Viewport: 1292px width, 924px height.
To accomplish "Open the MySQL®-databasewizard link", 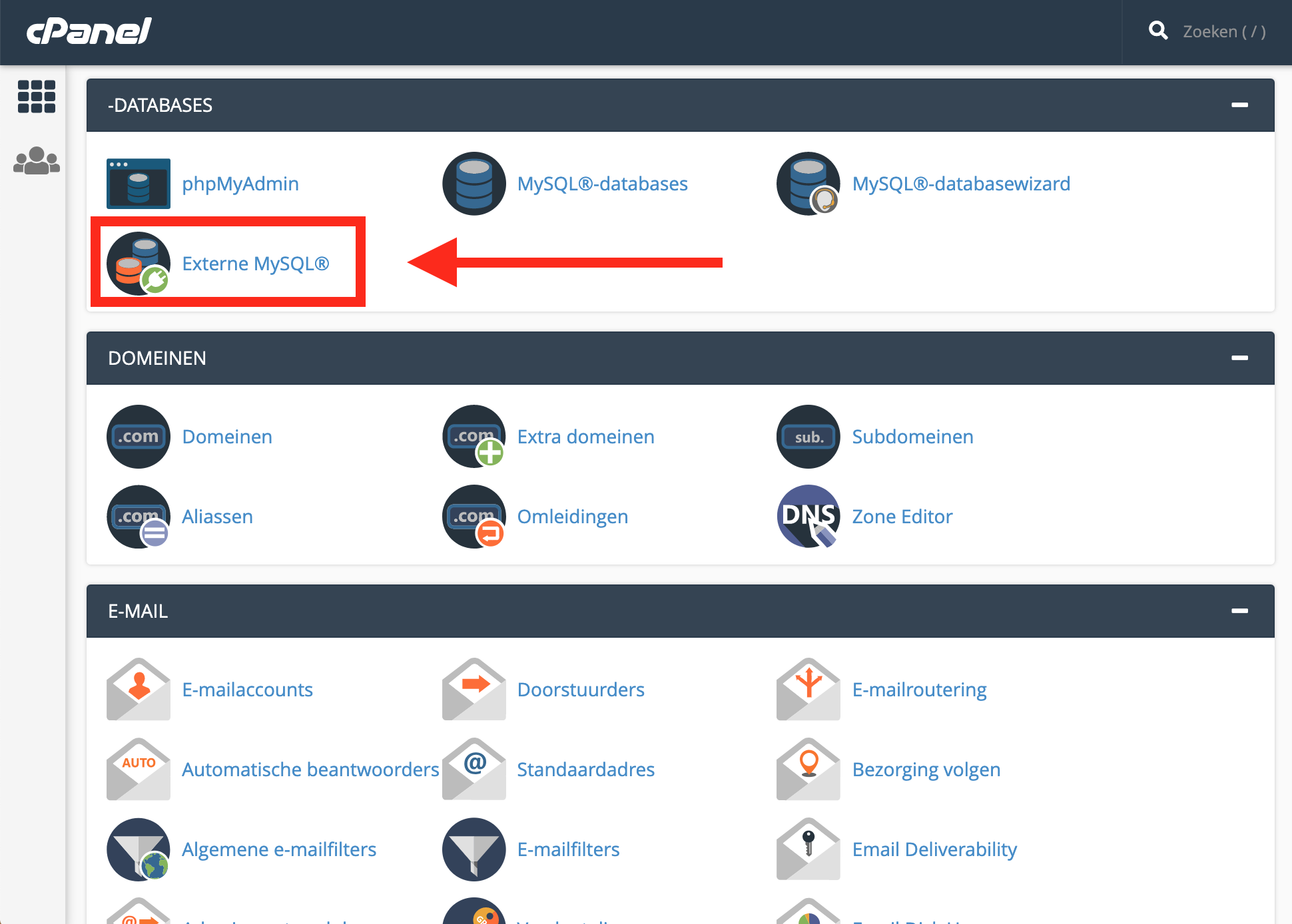I will pyautogui.click(x=962, y=184).
